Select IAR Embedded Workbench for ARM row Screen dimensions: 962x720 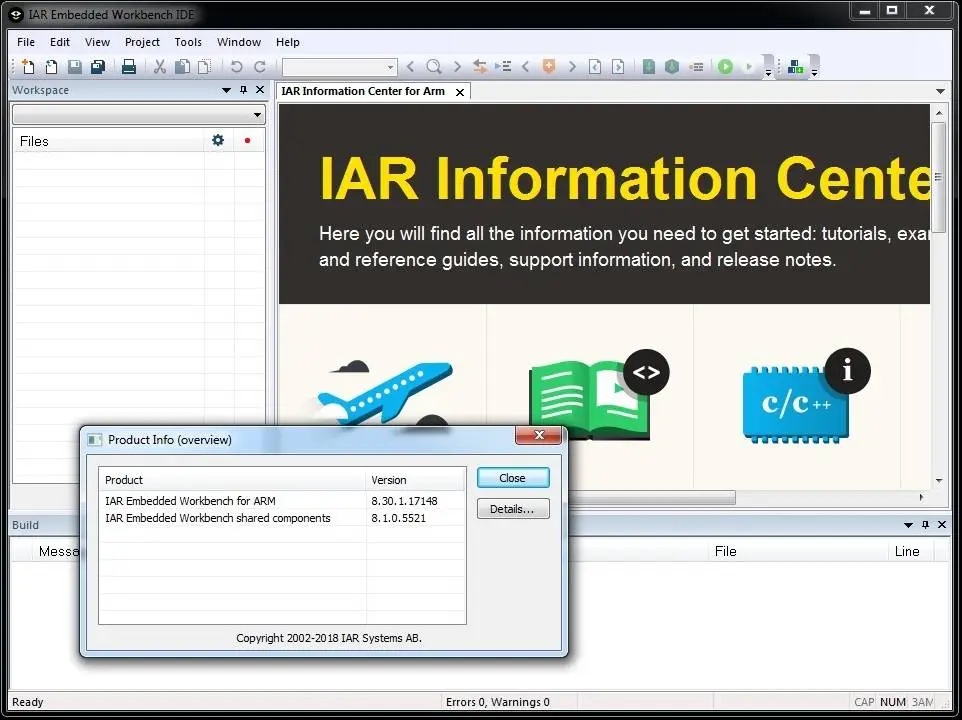(x=282, y=500)
